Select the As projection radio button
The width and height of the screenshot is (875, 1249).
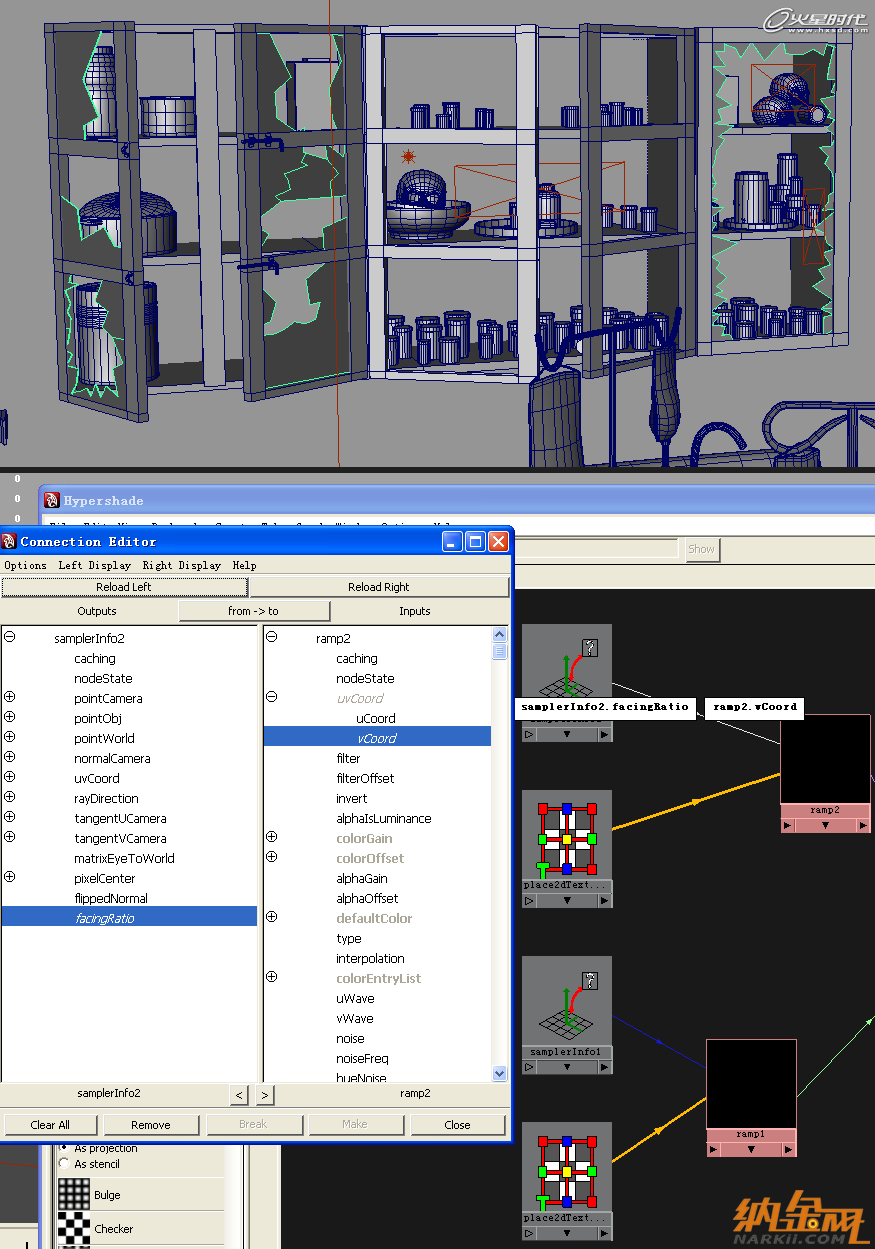coord(66,1147)
